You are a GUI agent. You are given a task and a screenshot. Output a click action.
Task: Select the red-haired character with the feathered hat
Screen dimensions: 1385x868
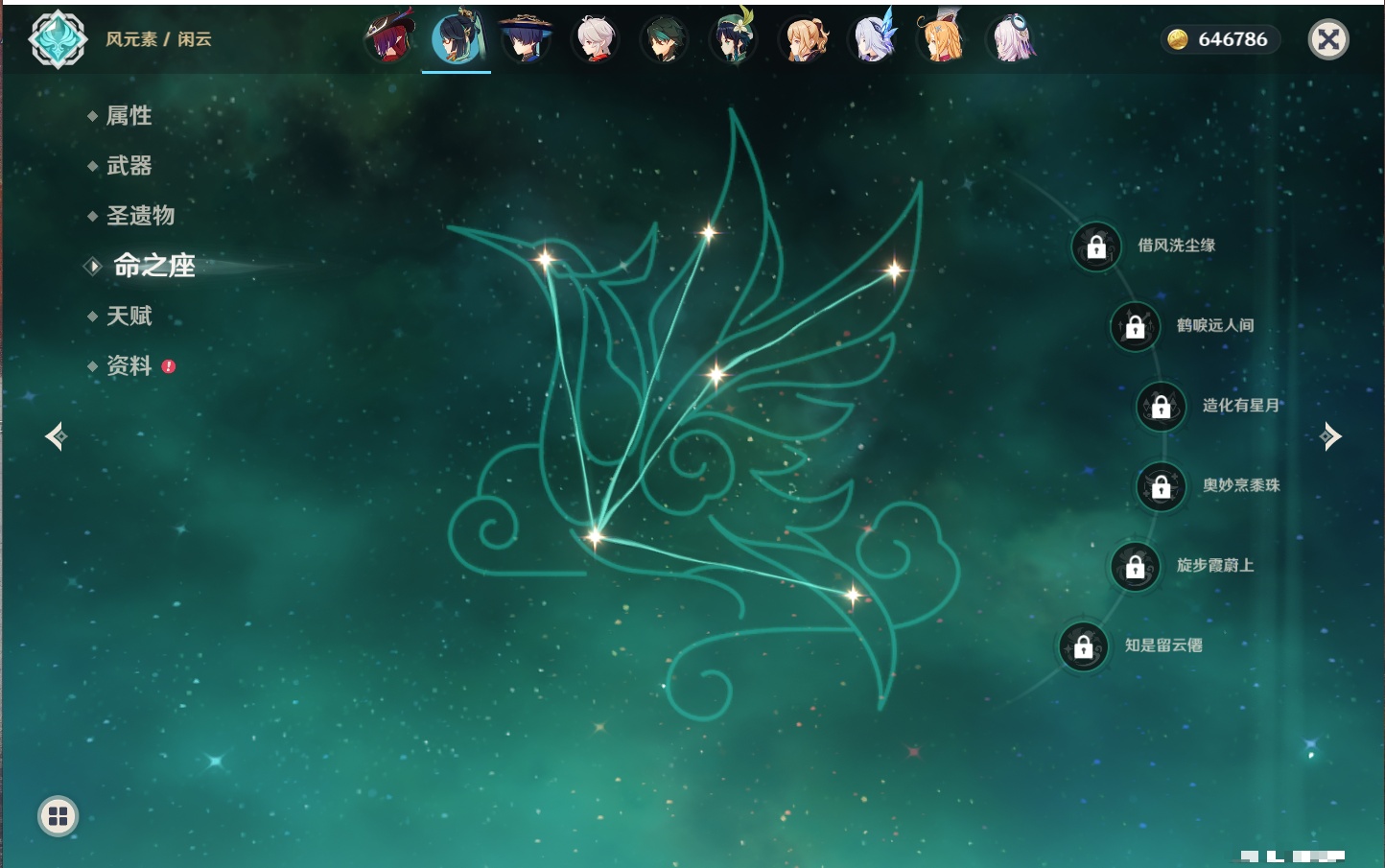click(389, 38)
